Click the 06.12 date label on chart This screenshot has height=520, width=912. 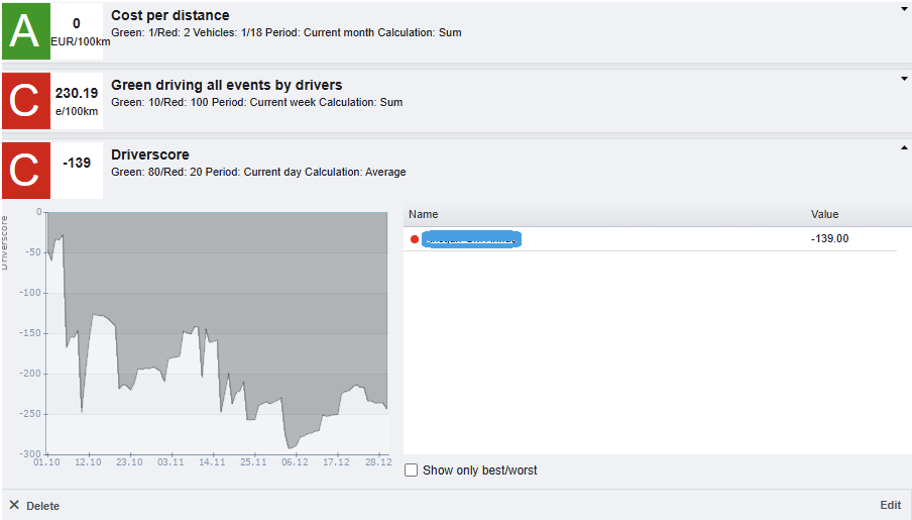click(x=295, y=462)
